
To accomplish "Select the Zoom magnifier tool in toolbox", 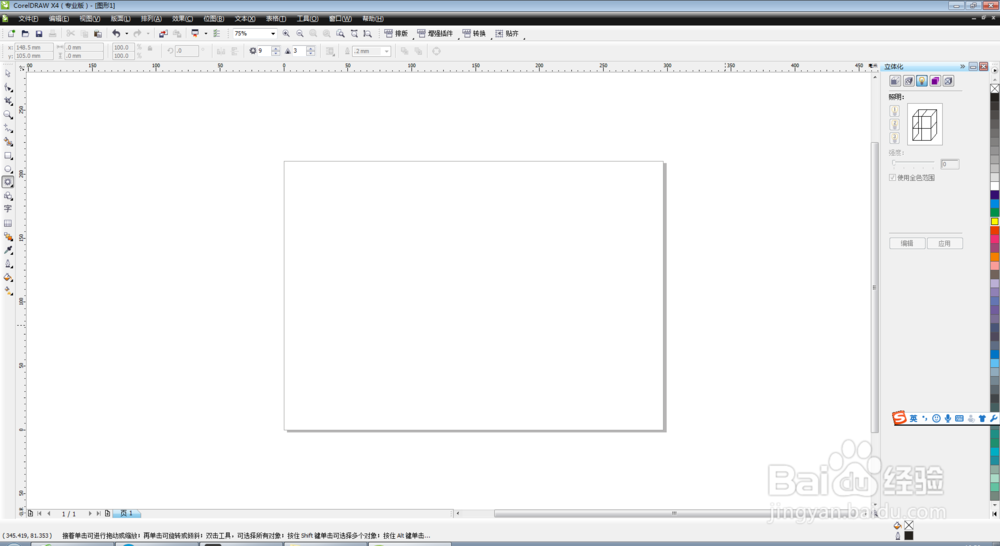I will point(8,115).
